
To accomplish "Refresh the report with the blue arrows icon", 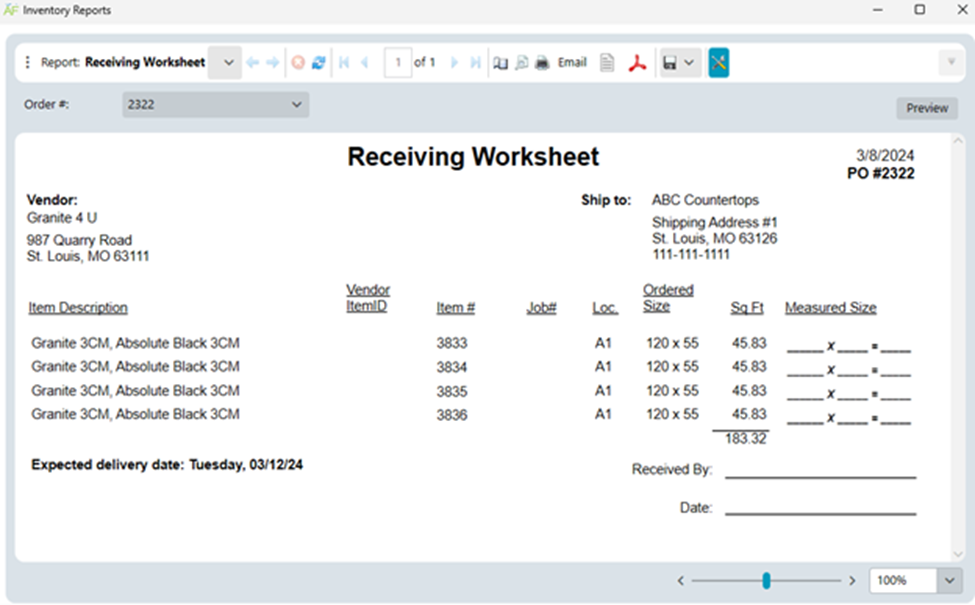I will [x=319, y=62].
